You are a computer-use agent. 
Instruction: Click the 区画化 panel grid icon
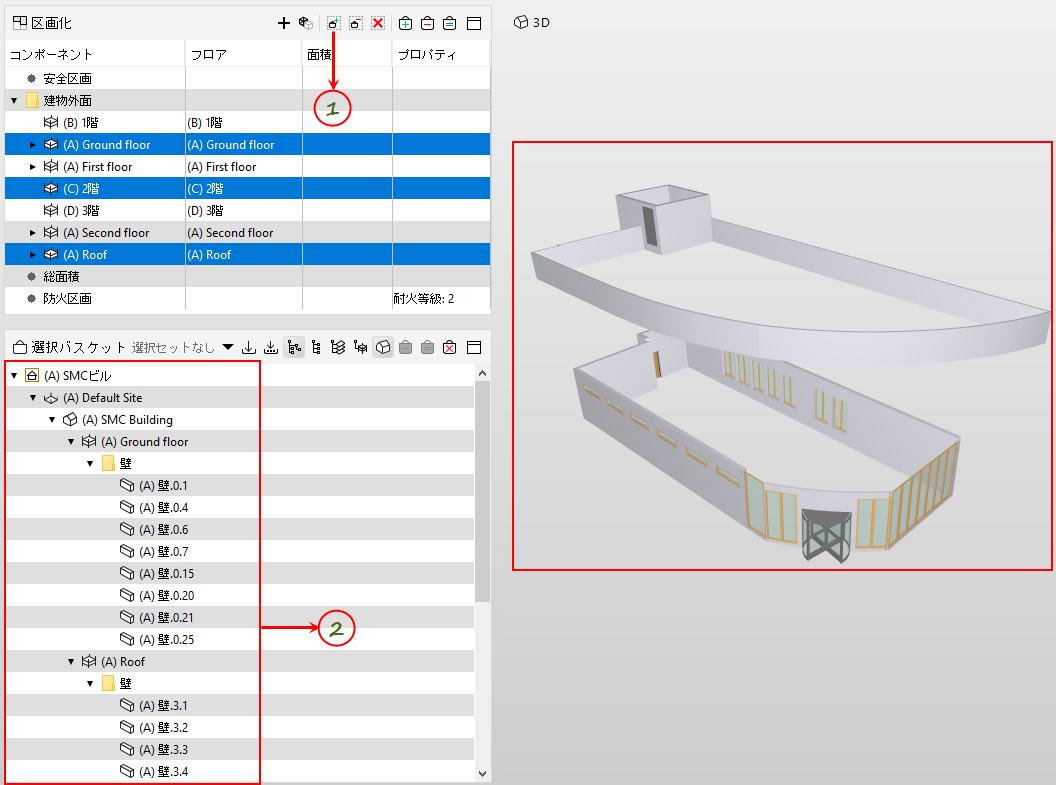(x=20, y=23)
